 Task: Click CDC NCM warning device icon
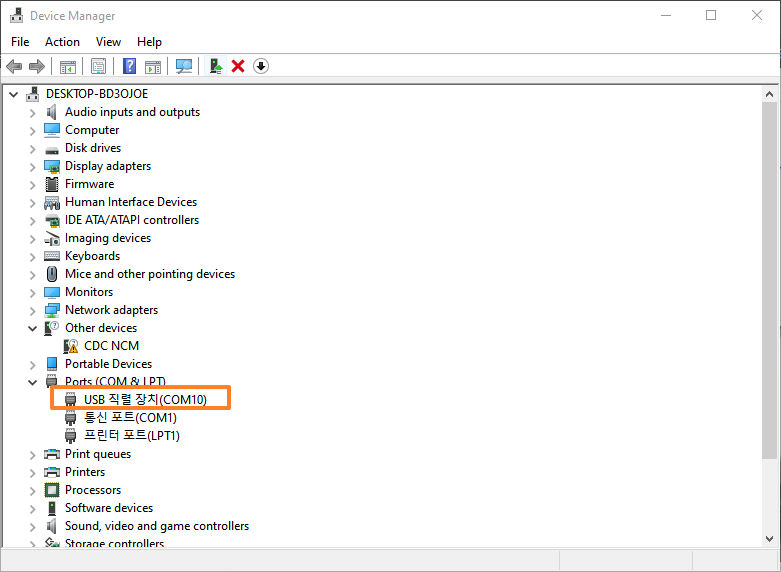pyautogui.click(x=71, y=346)
